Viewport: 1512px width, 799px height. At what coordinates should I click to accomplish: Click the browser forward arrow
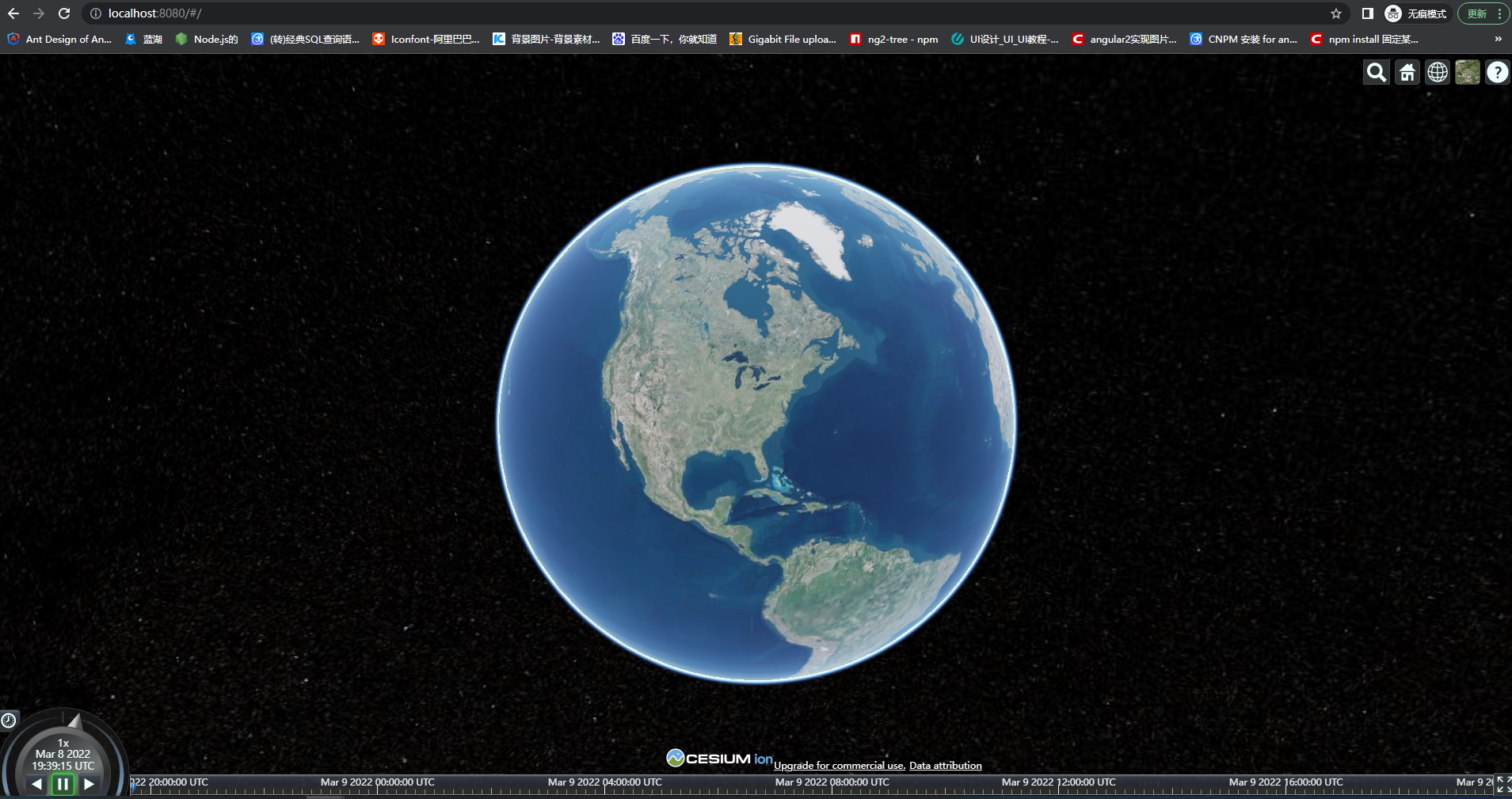click(x=39, y=13)
